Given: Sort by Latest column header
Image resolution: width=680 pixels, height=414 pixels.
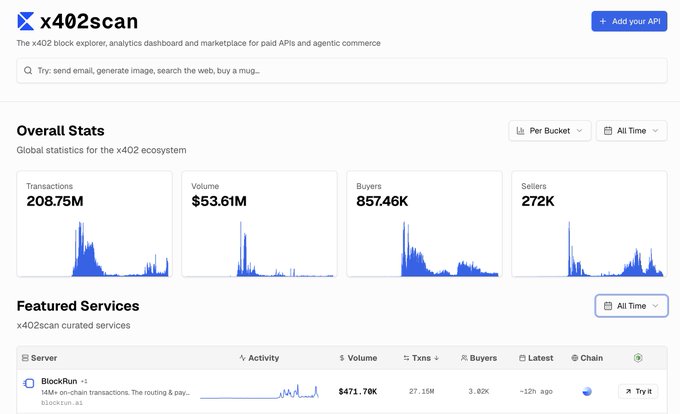Looking at the screenshot, I should [x=536, y=358].
